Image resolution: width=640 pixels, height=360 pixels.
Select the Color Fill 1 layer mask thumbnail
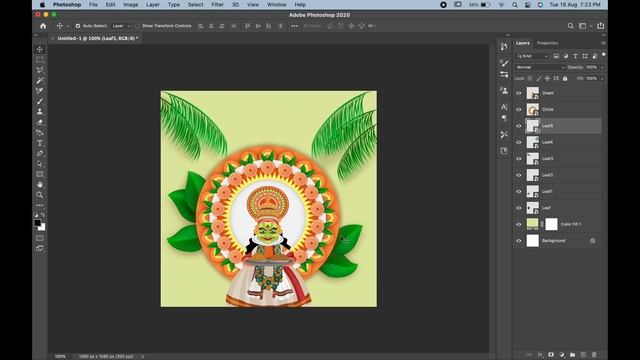pos(551,224)
